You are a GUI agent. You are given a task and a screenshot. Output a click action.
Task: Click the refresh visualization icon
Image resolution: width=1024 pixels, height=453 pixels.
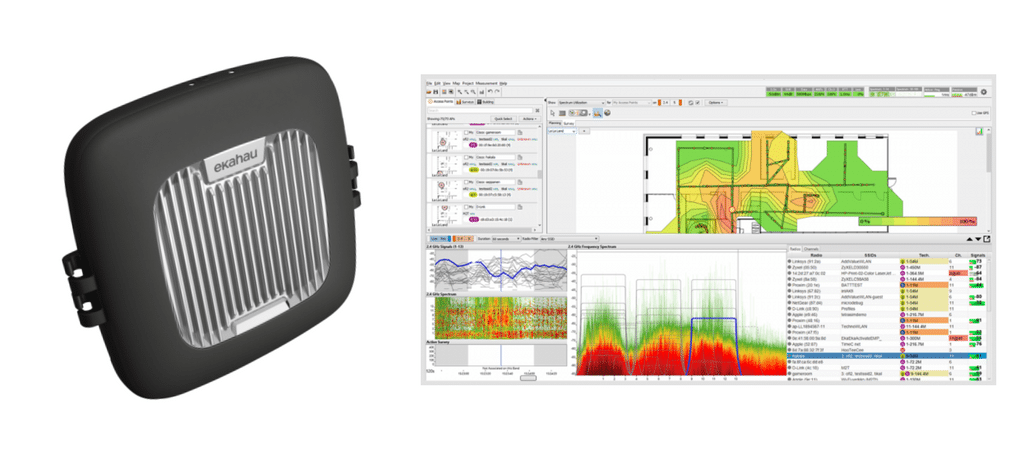690,102
